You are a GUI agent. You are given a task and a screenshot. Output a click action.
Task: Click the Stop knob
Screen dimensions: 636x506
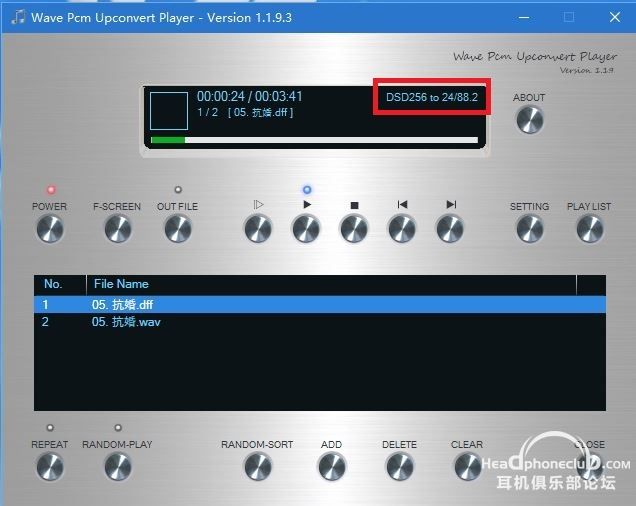point(354,229)
